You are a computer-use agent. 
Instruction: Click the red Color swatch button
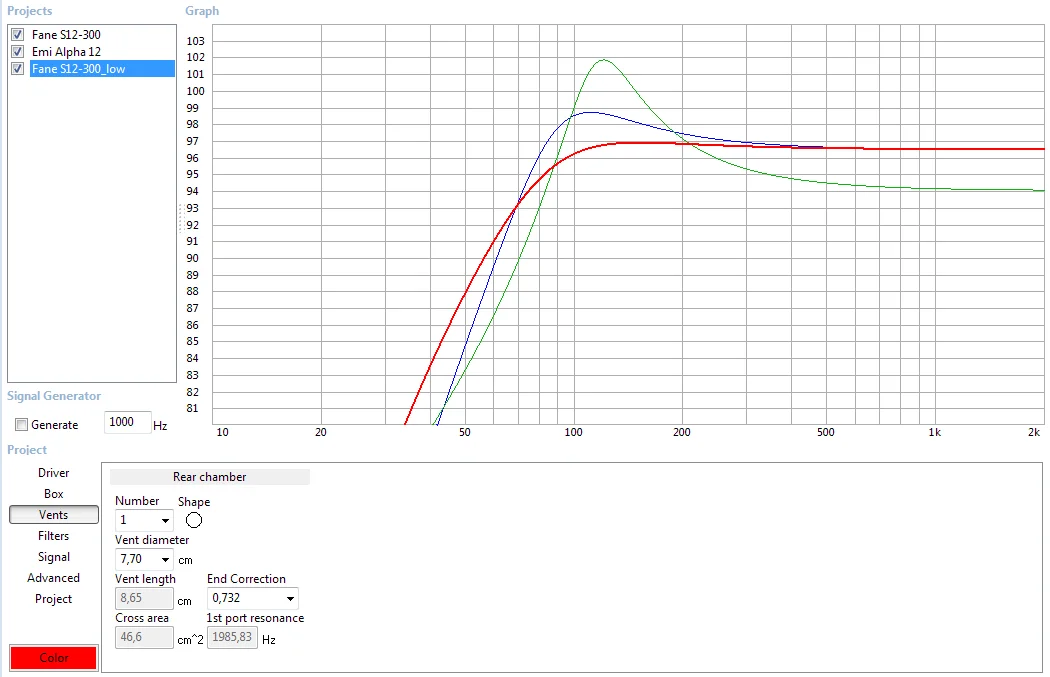click(x=54, y=658)
